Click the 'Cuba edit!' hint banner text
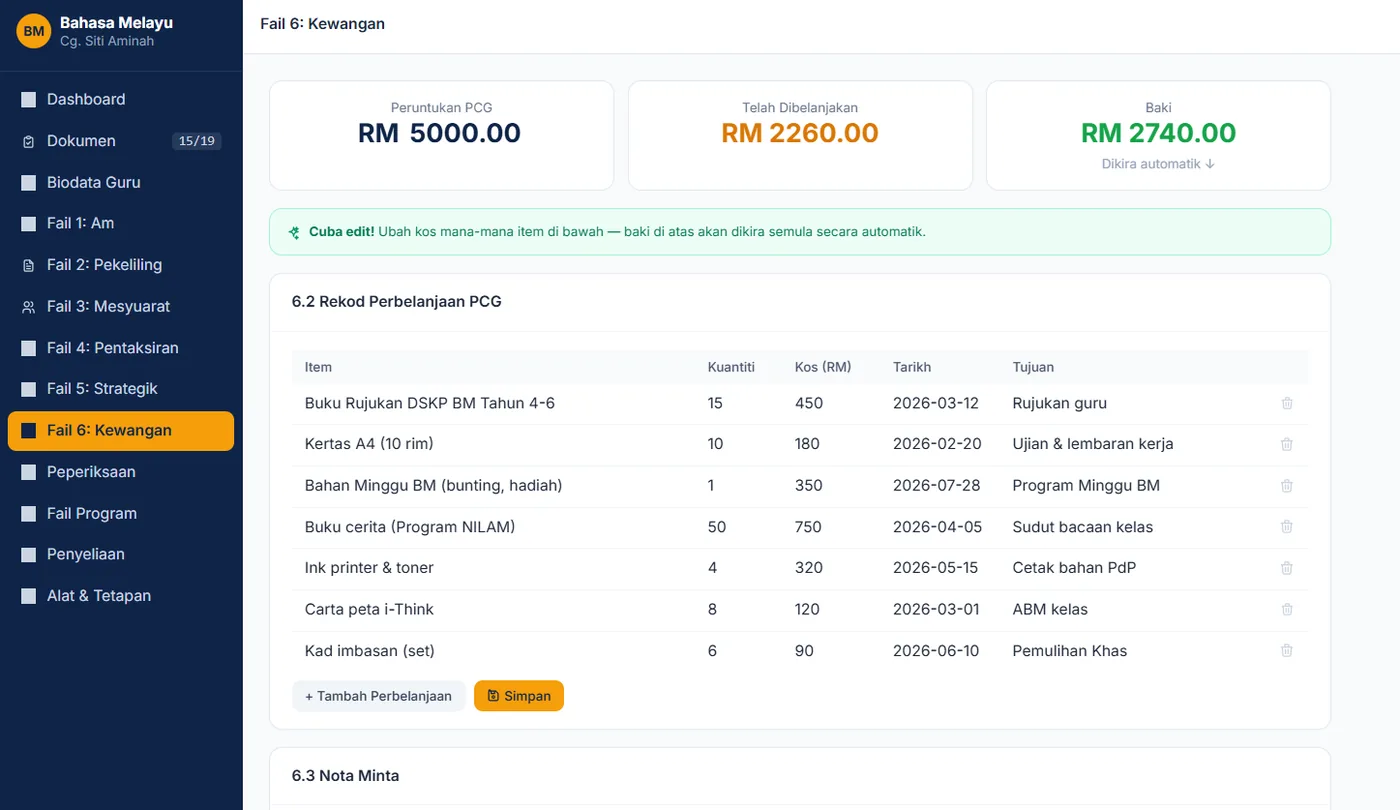This screenshot has width=1400, height=810. coord(617,232)
